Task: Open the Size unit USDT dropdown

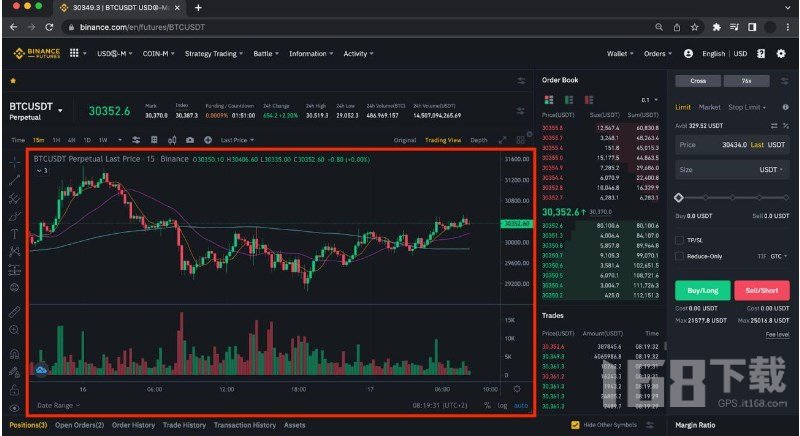Action: point(771,169)
